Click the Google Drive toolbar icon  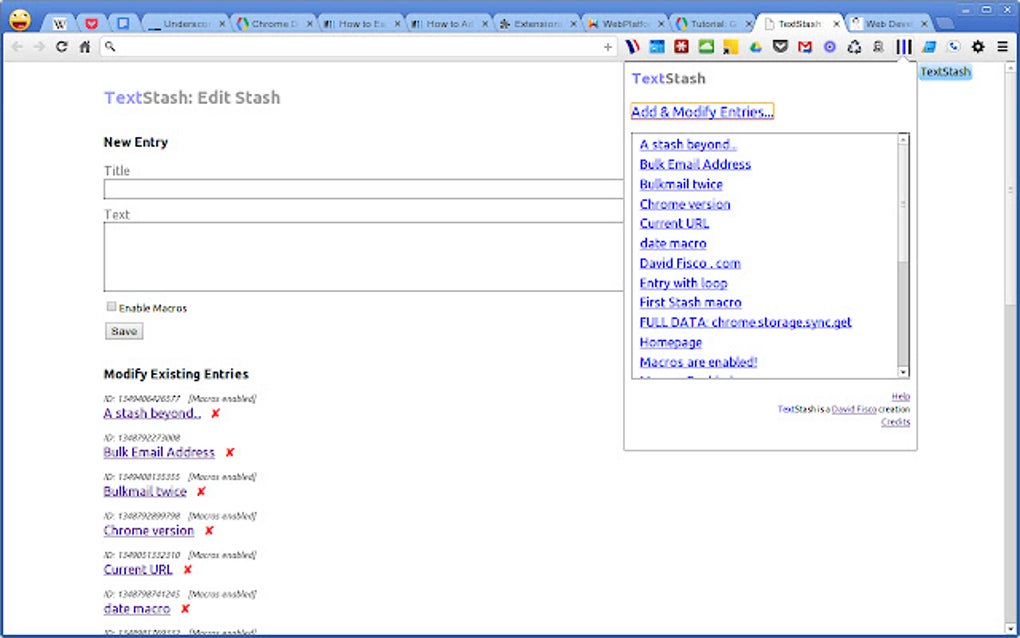pyautogui.click(x=755, y=46)
